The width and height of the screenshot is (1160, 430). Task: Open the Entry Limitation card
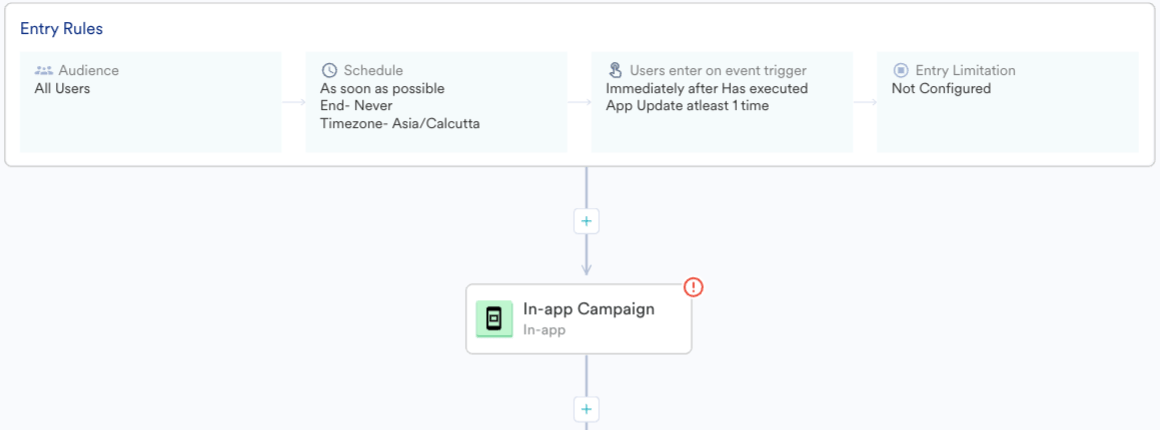coord(1008,102)
